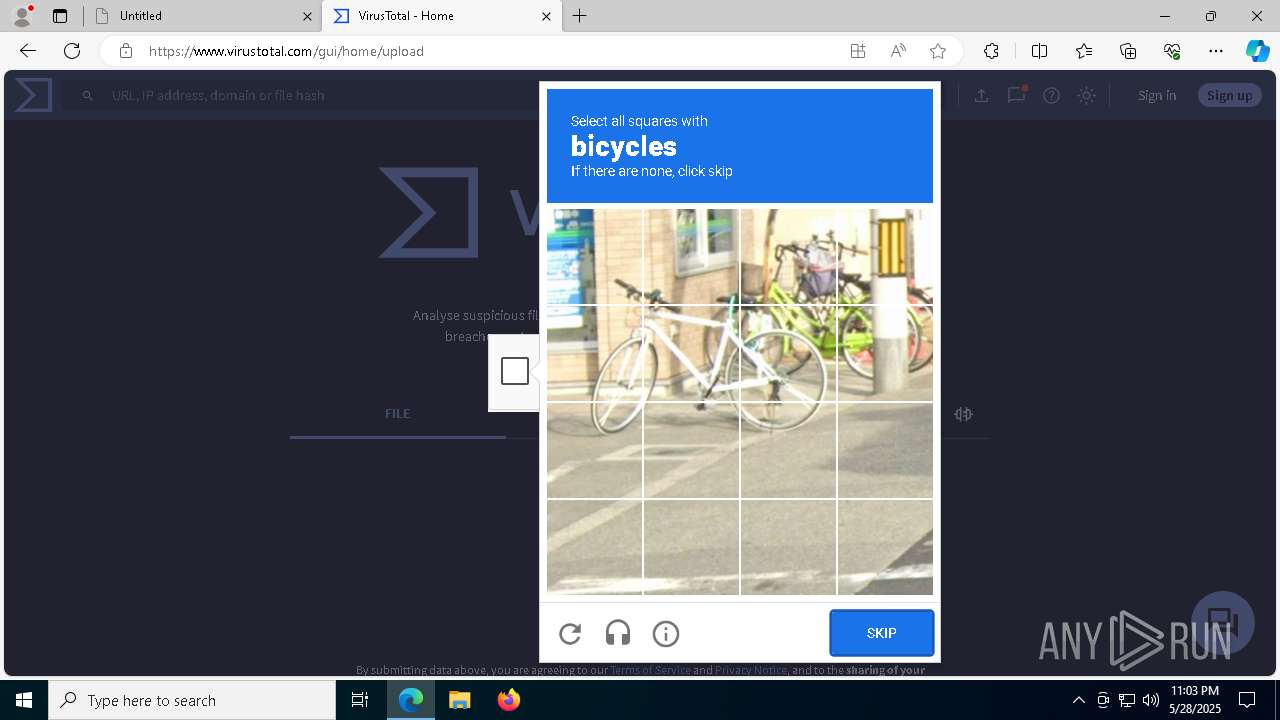This screenshot has width=1280, height=720.
Task: Open Copilot sidebar icon
Action: click(1257, 51)
